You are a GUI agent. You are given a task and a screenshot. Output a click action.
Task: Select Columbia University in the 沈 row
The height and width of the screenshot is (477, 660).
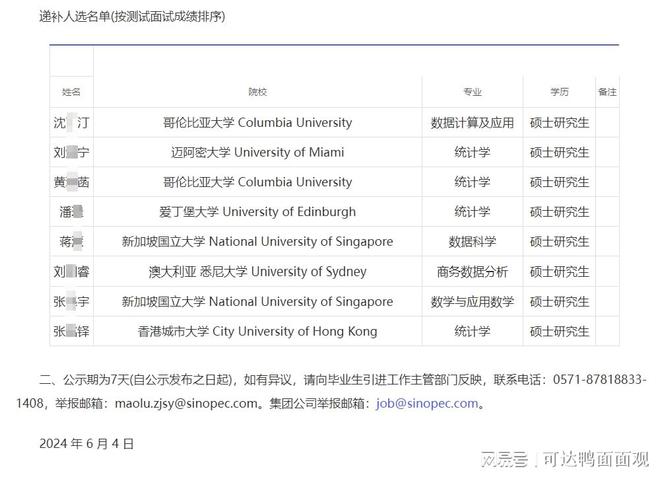pyautogui.click(x=258, y=123)
